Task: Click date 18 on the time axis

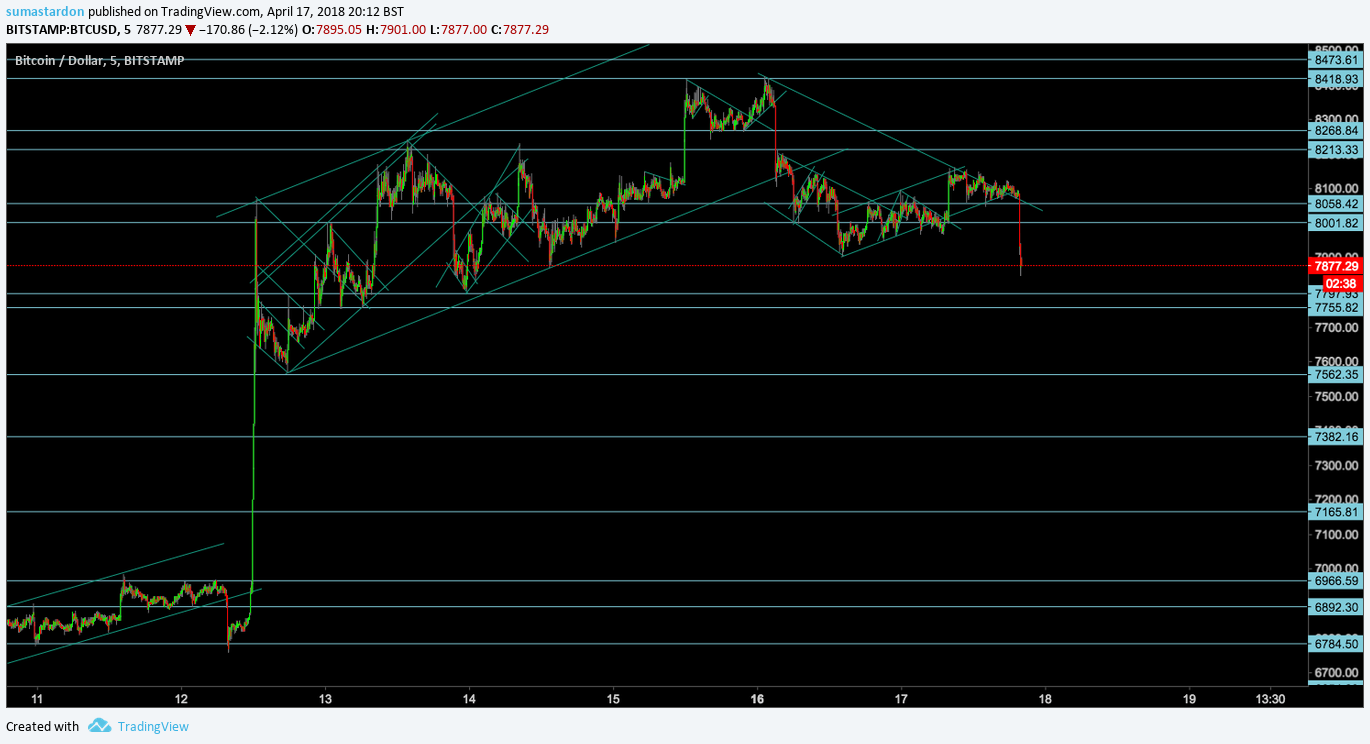Action: [1045, 698]
